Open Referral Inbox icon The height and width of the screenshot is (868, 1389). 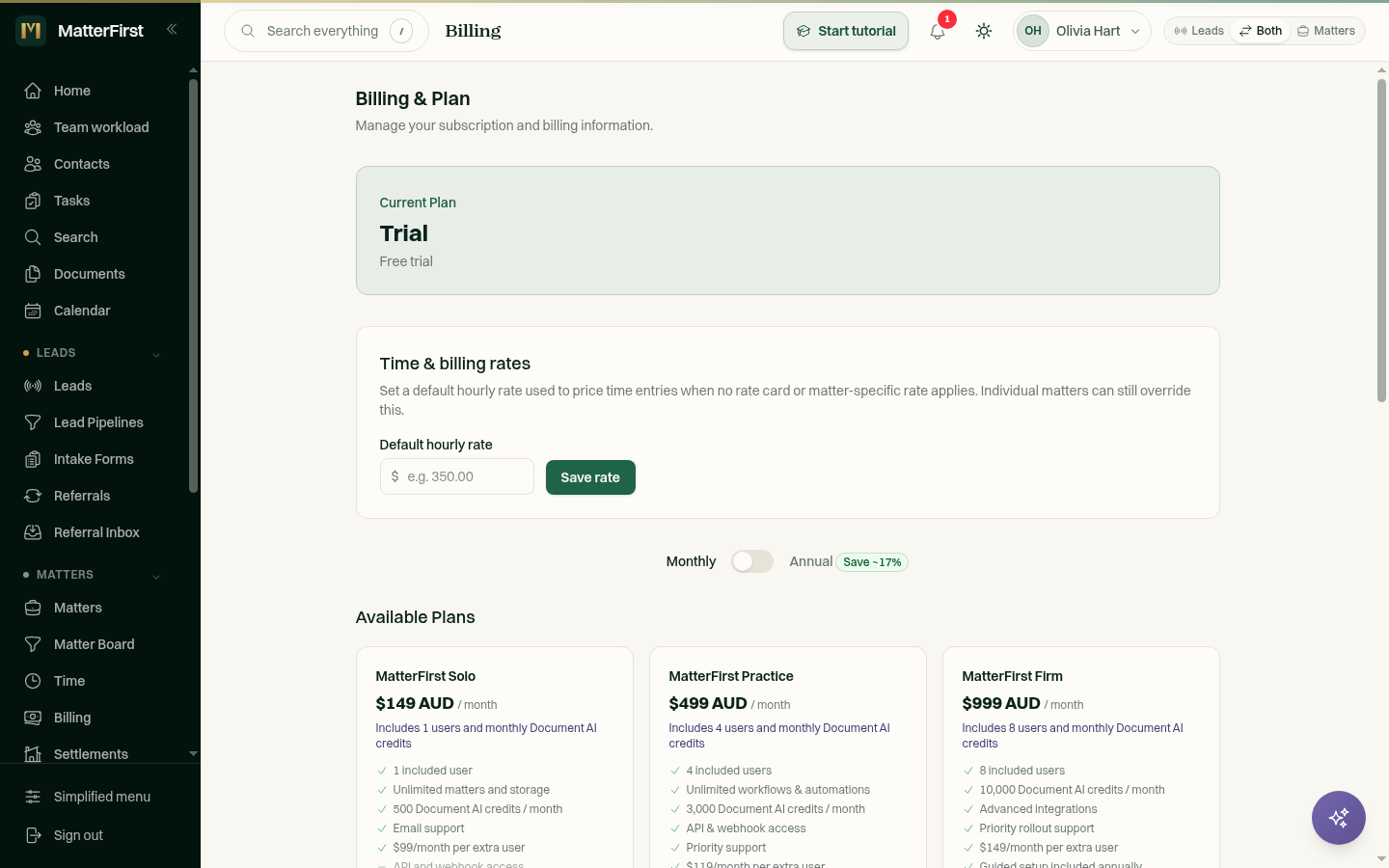click(x=33, y=532)
